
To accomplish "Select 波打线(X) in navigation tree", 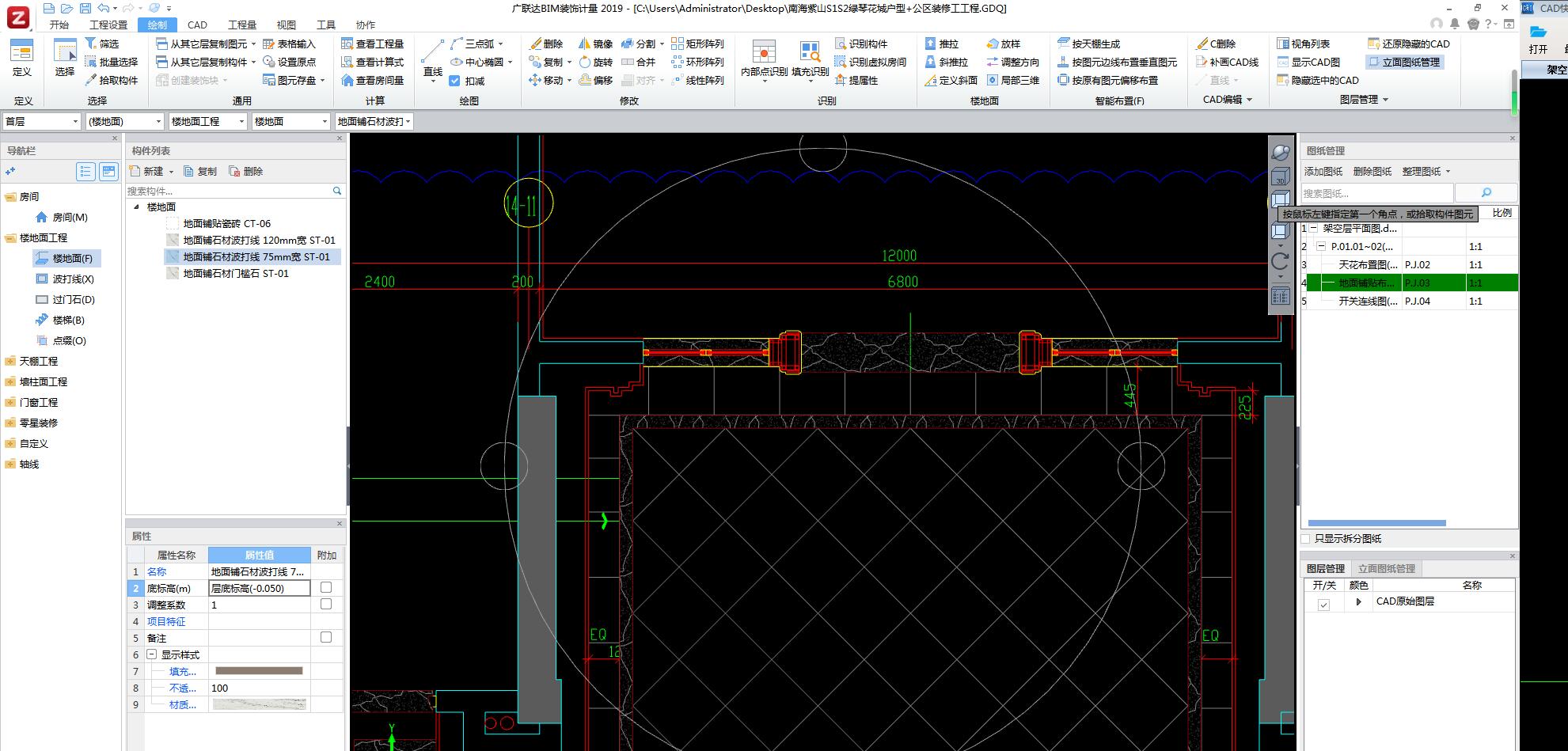I will coord(65,279).
